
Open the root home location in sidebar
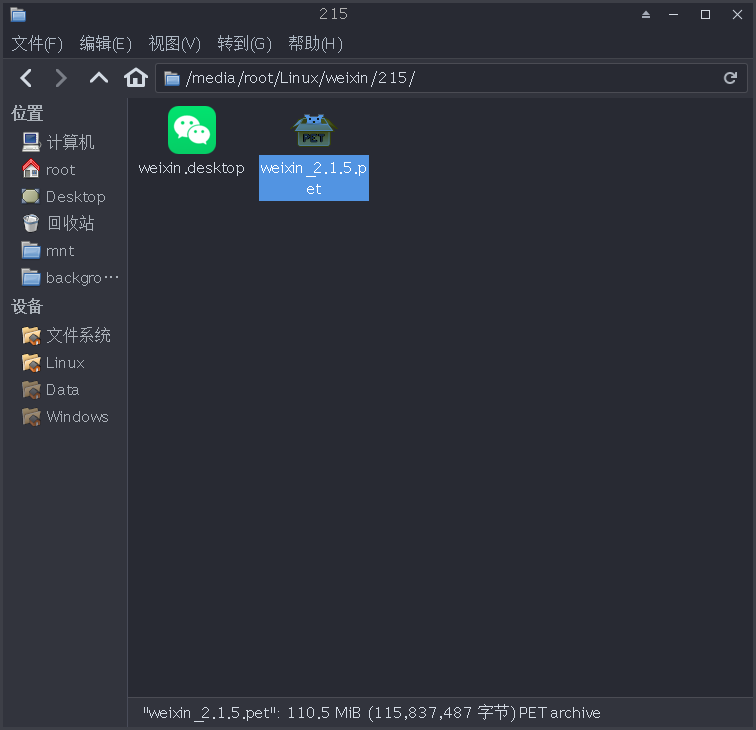point(49,169)
